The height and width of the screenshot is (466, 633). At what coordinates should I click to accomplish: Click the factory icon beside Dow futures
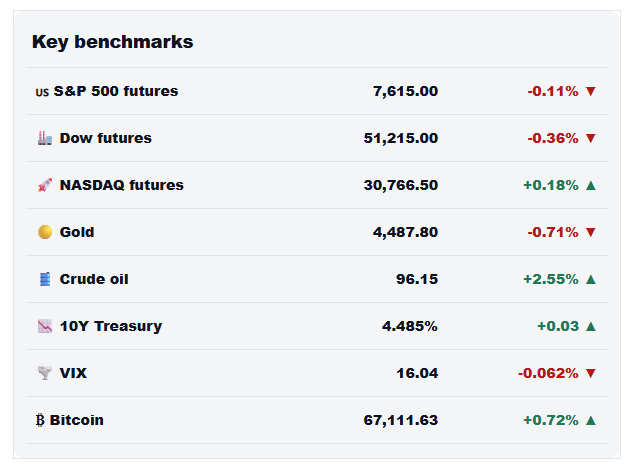(x=45, y=138)
